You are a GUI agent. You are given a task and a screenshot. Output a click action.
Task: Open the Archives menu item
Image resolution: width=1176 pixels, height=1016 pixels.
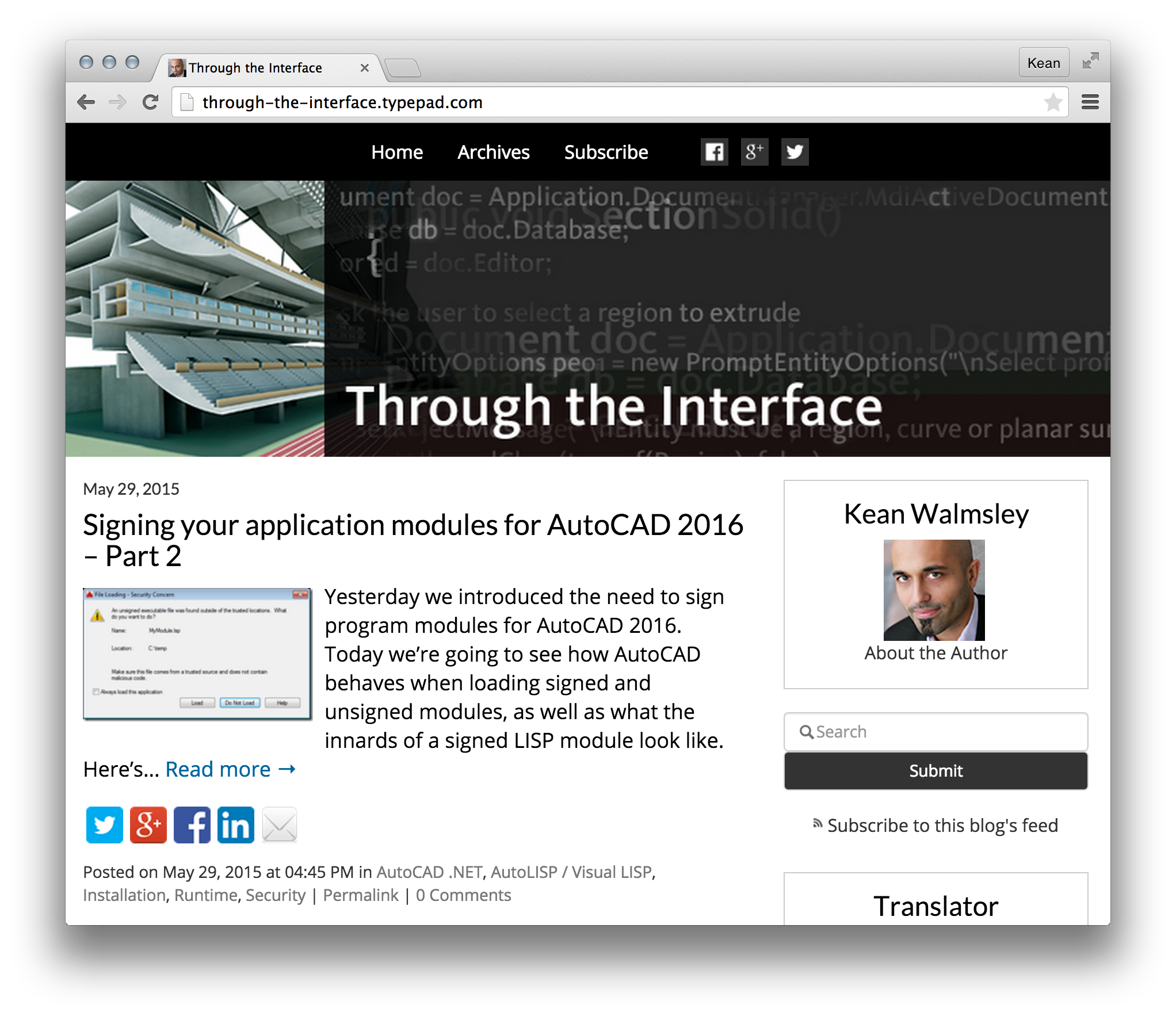tap(493, 152)
